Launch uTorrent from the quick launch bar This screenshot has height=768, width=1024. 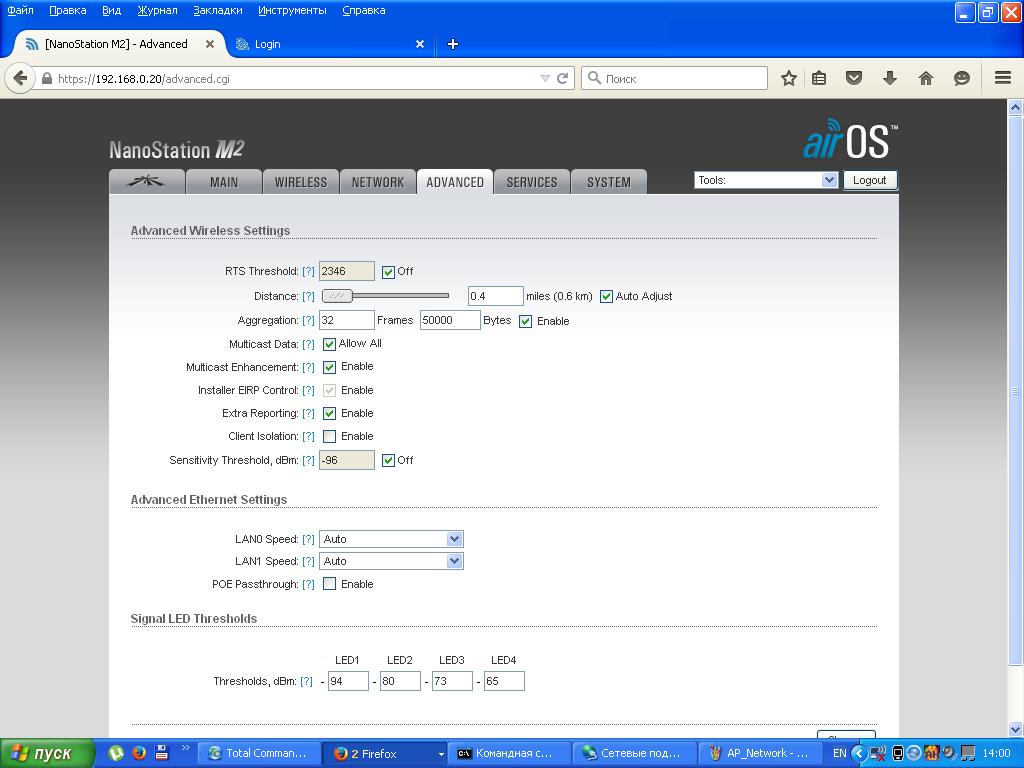click(116, 753)
